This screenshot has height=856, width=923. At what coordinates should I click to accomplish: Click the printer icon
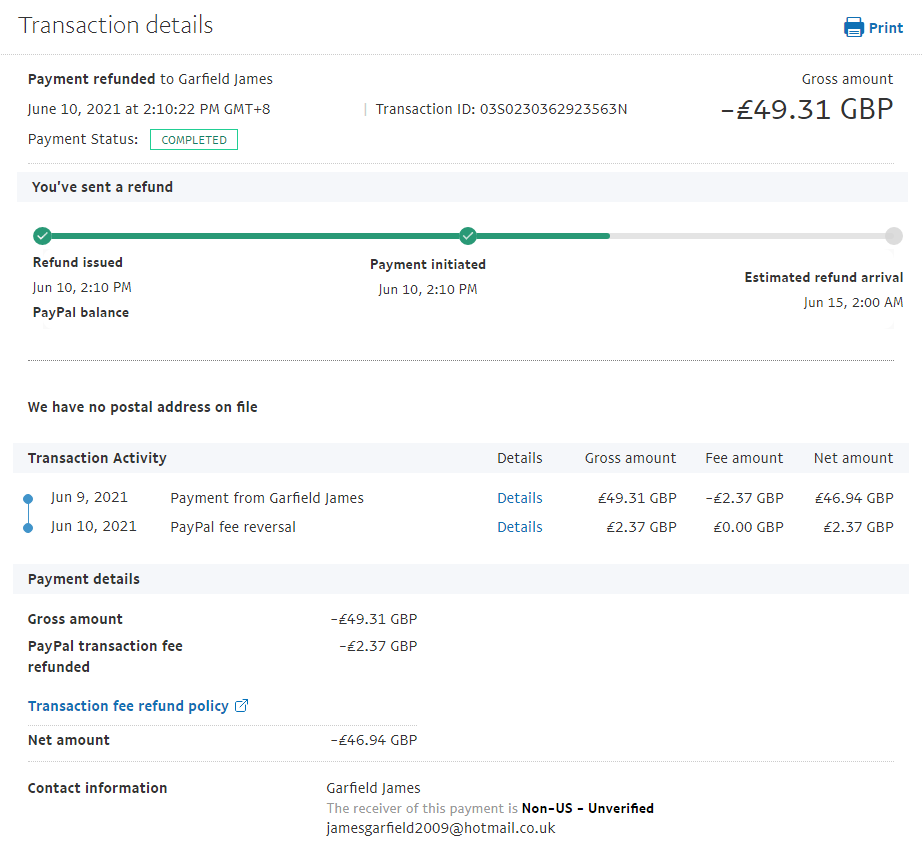(854, 27)
